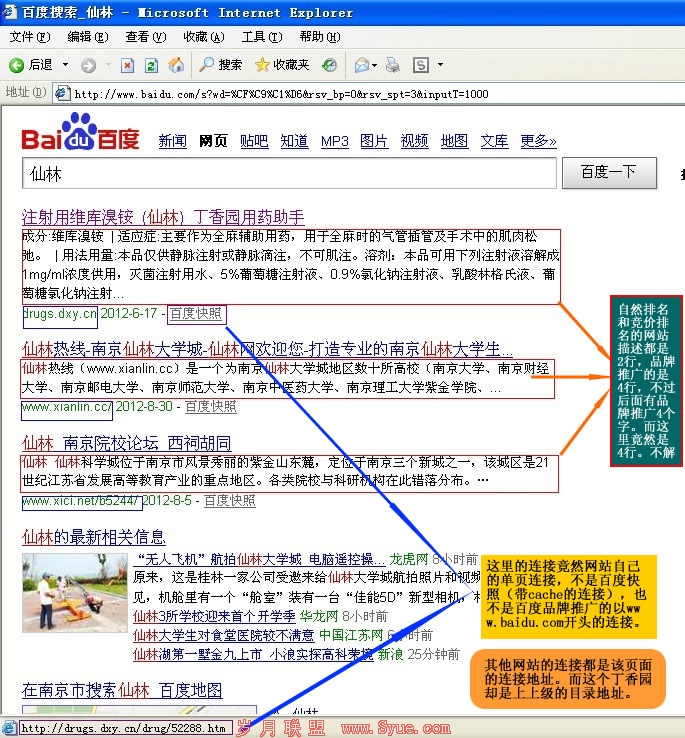
Task: Open the 查看(V) menu
Action: pyautogui.click(x=145, y=37)
